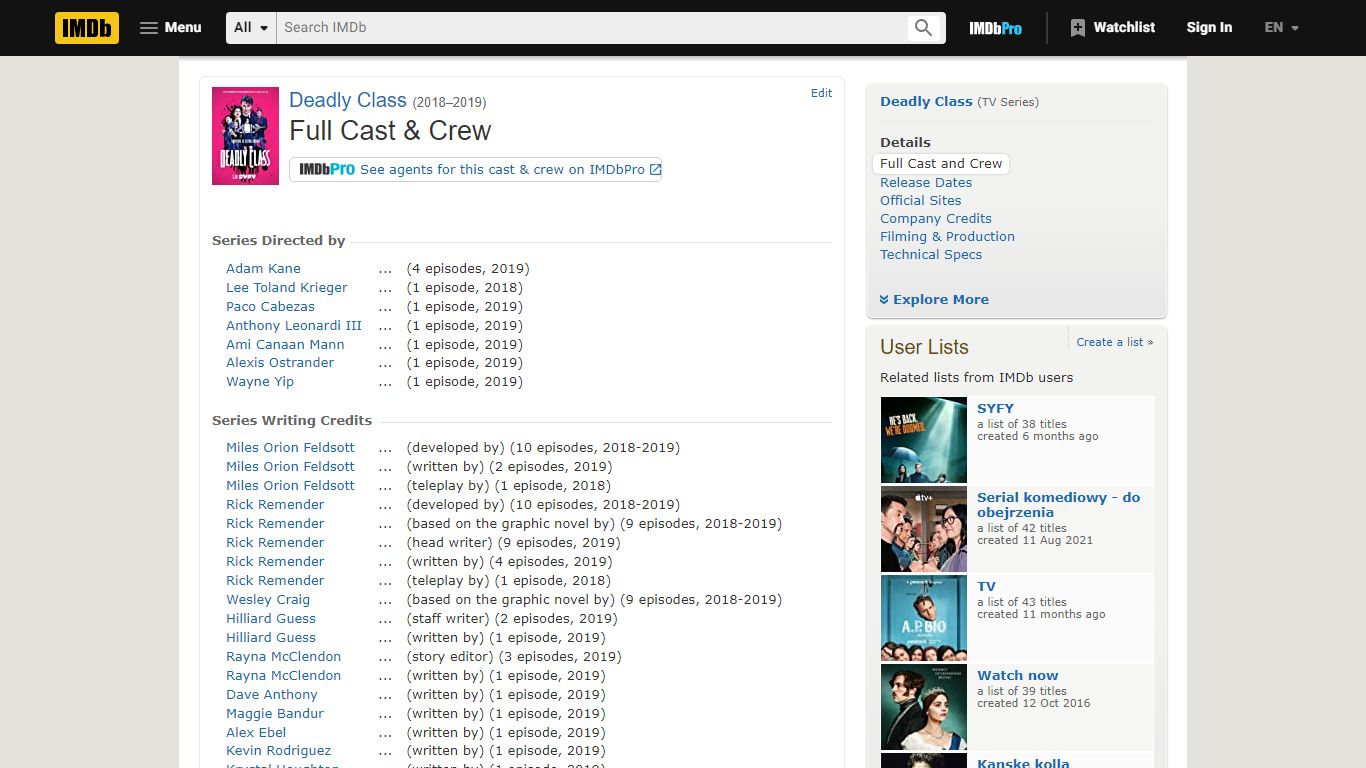Image resolution: width=1366 pixels, height=768 pixels.
Task: See agents for this cast on IMDbPro
Action: coord(475,170)
